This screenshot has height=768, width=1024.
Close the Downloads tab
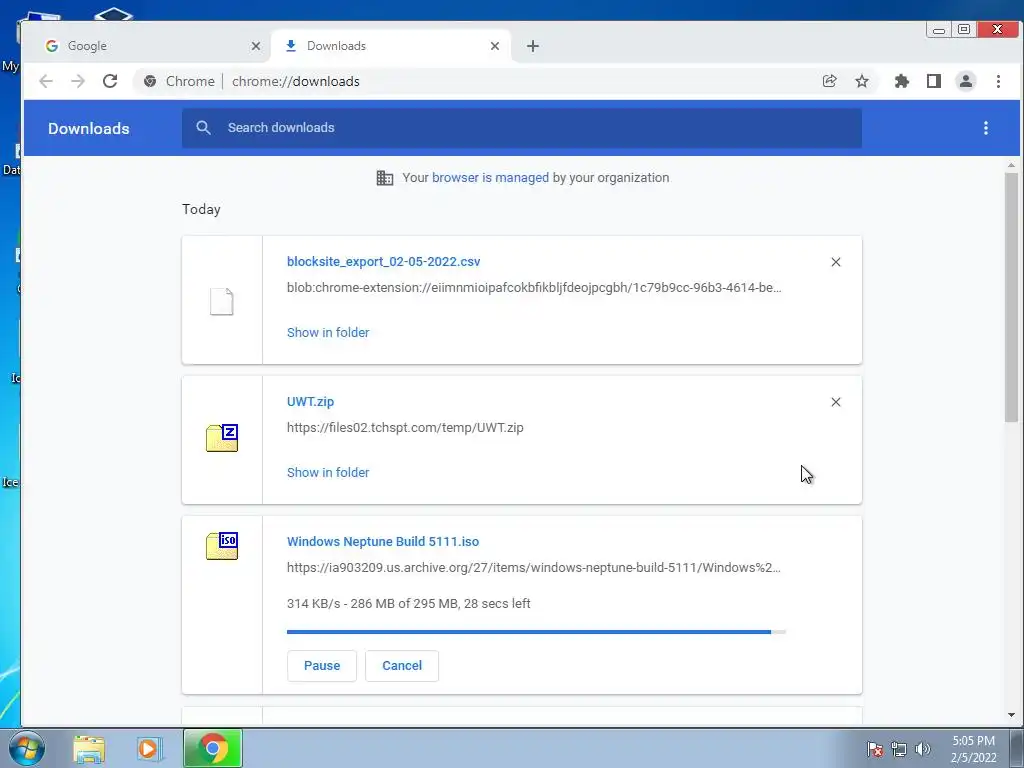point(495,46)
